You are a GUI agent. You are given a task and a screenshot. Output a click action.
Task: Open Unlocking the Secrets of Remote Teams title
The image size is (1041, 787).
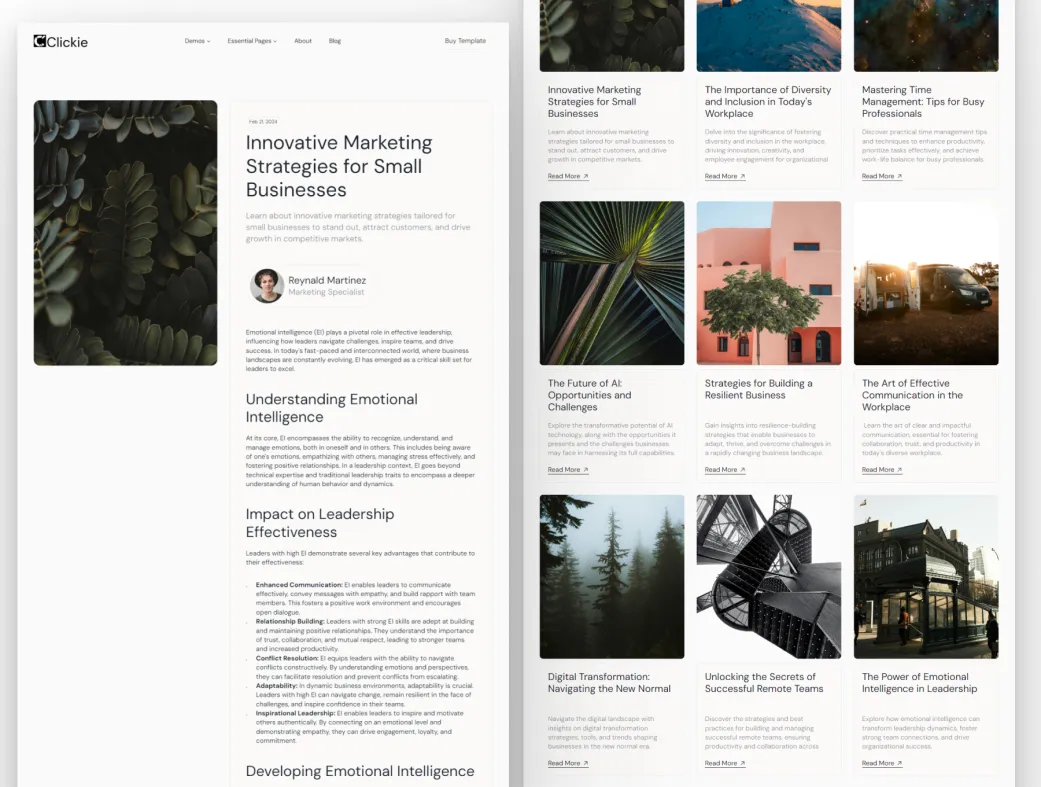[x=763, y=683]
